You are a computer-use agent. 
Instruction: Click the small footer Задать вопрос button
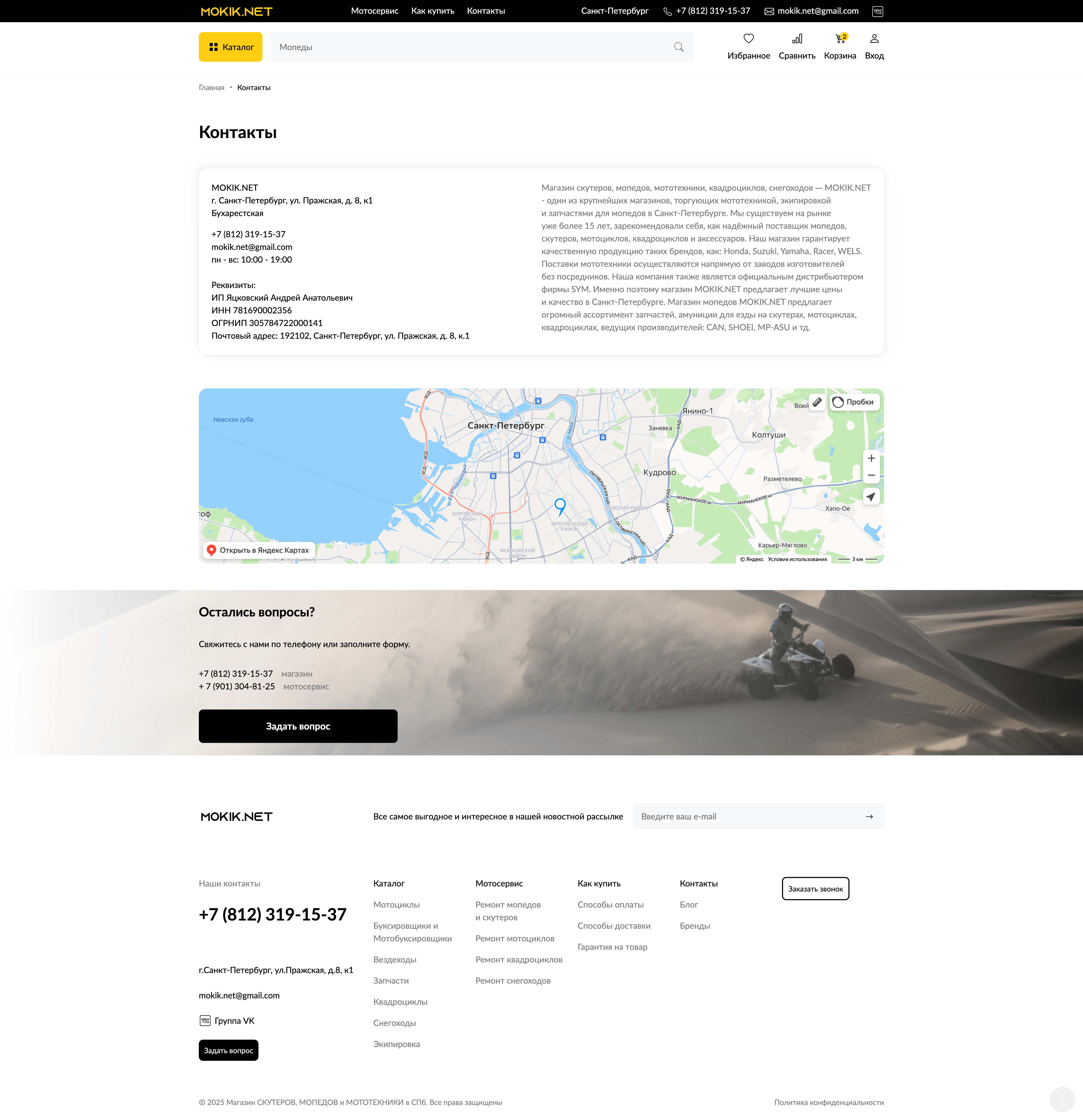[229, 1050]
